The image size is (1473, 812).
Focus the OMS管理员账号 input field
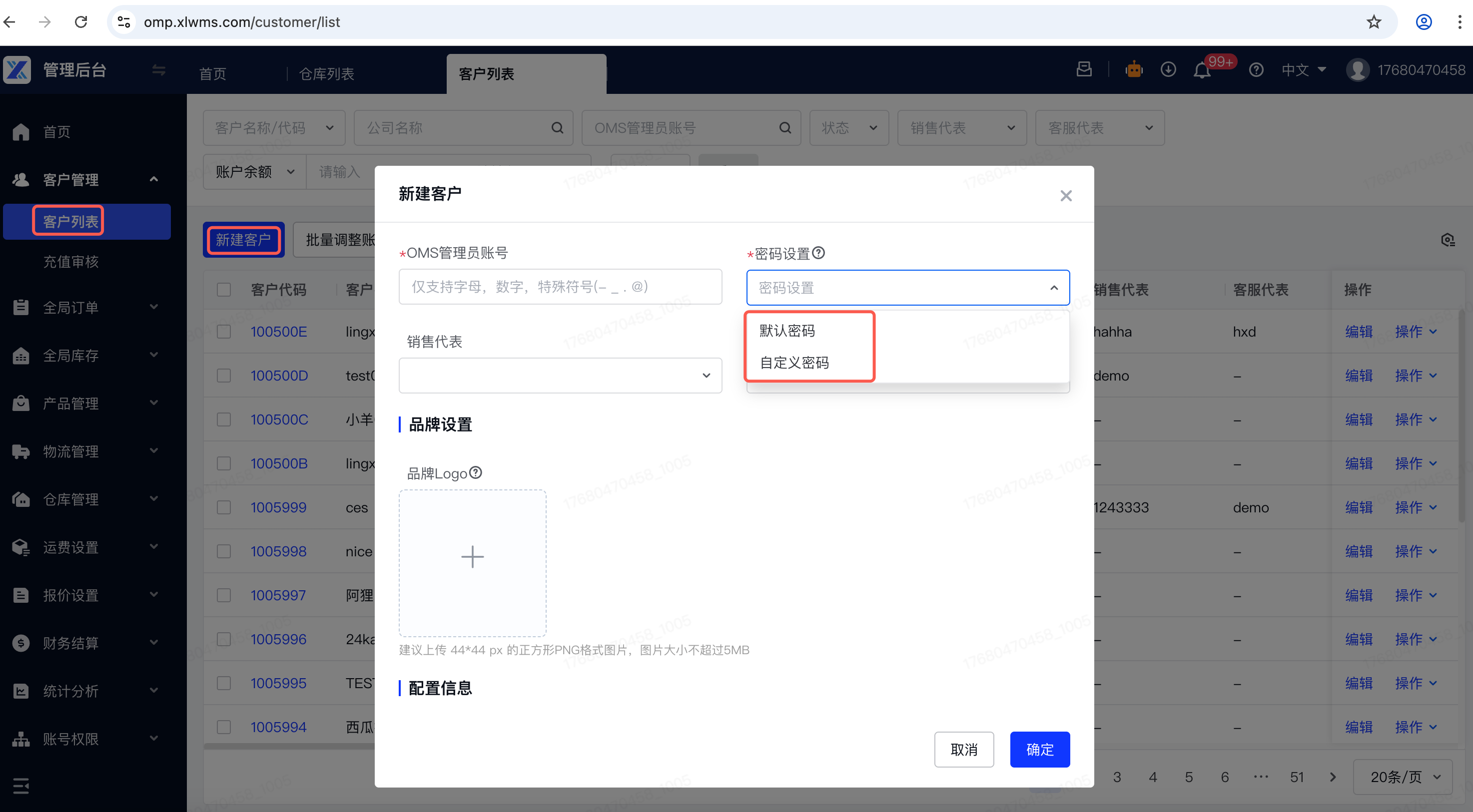click(x=560, y=287)
